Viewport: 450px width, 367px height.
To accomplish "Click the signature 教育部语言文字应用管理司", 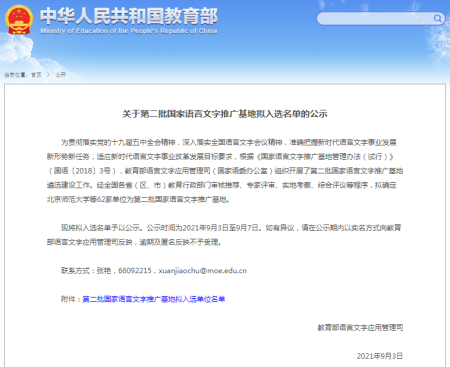I will click(x=360, y=328).
